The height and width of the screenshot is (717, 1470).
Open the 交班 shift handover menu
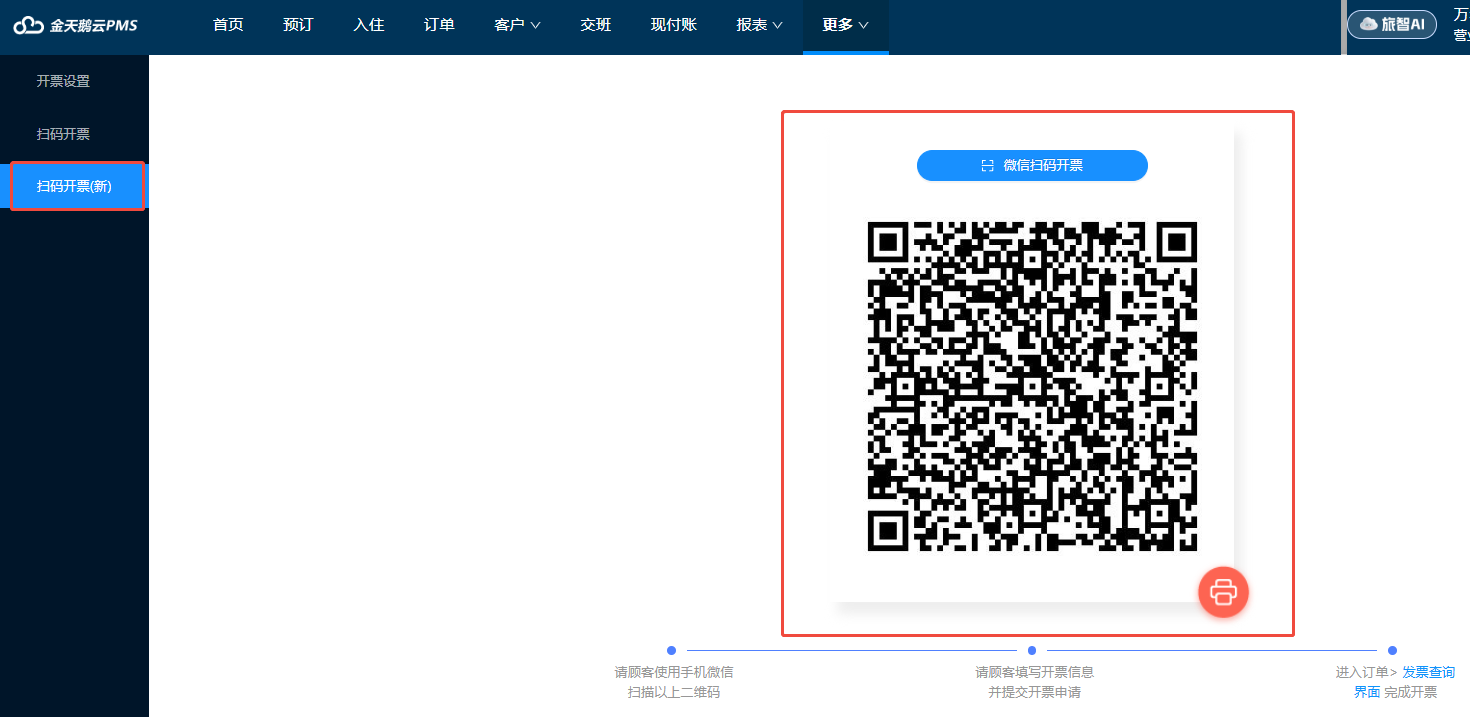(596, 25)
